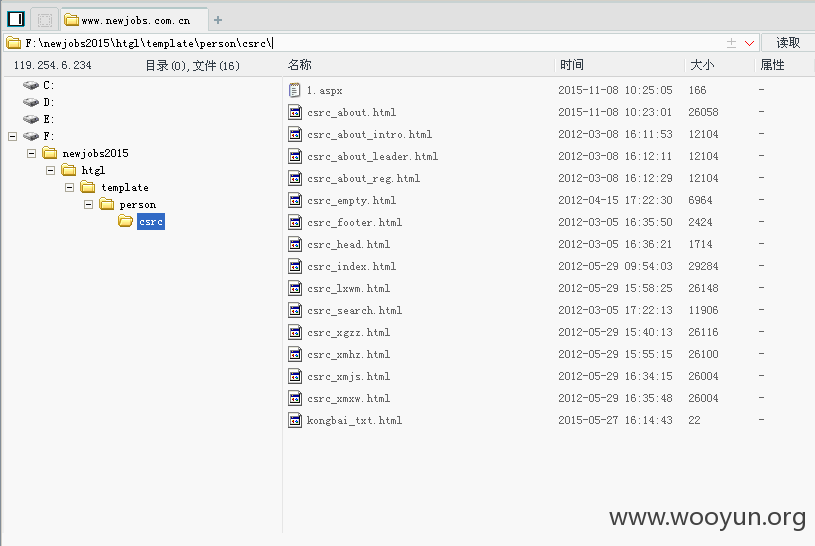The width and height of the screenshot is (815, 546).
Task: Select the file name kongbai_txt.html
Action: (x=354, y=420)
